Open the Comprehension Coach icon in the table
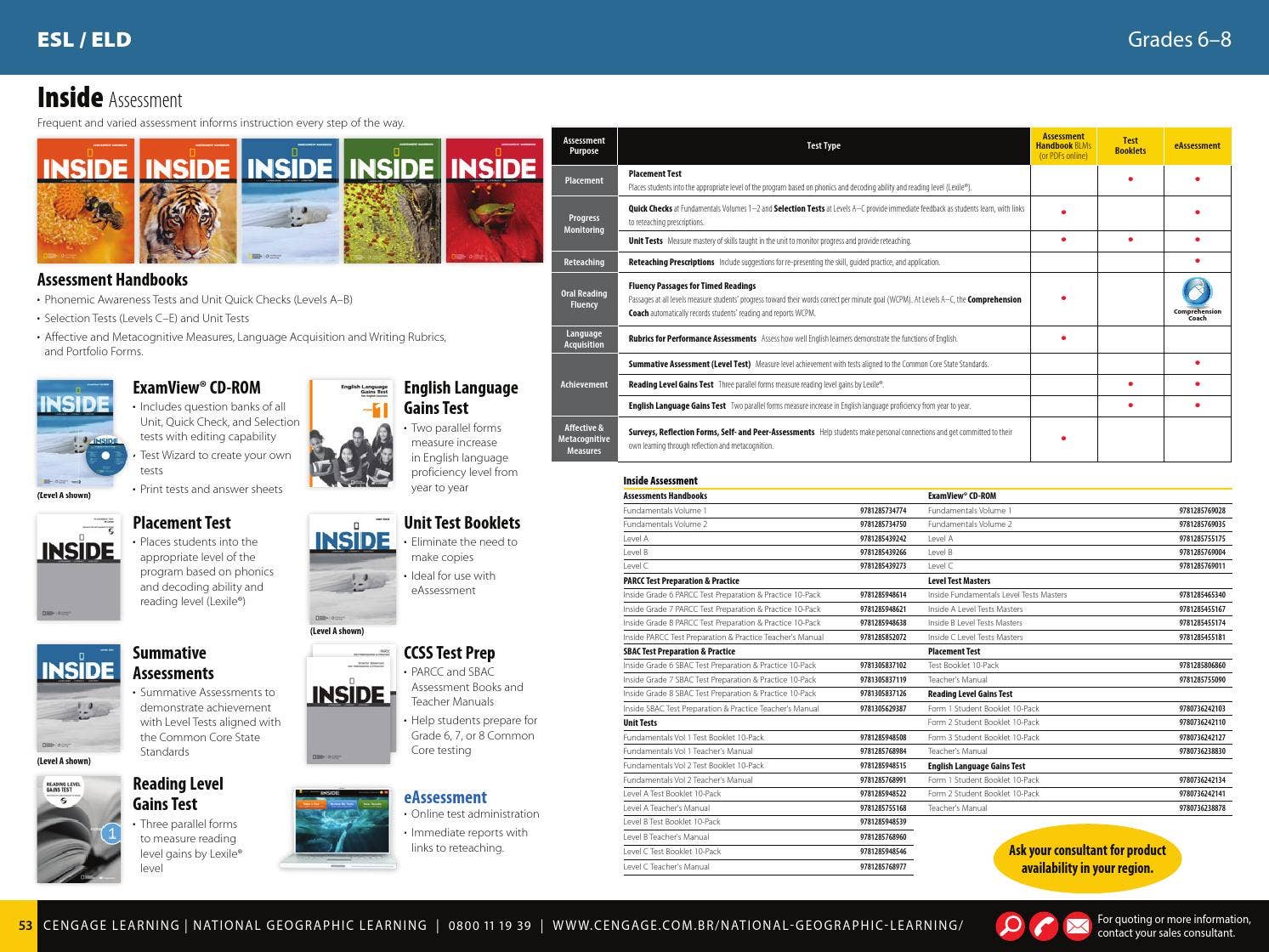Viewport: 1269px width, 952px height. (x=1197, y=293)
